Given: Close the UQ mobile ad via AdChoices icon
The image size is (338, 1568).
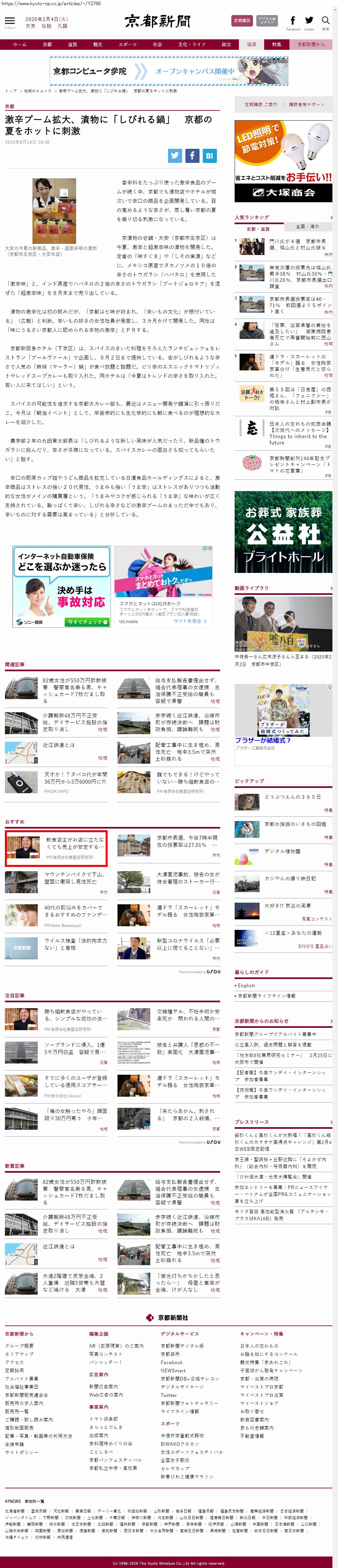Looking at the screenshot, I should click(209, 548).
